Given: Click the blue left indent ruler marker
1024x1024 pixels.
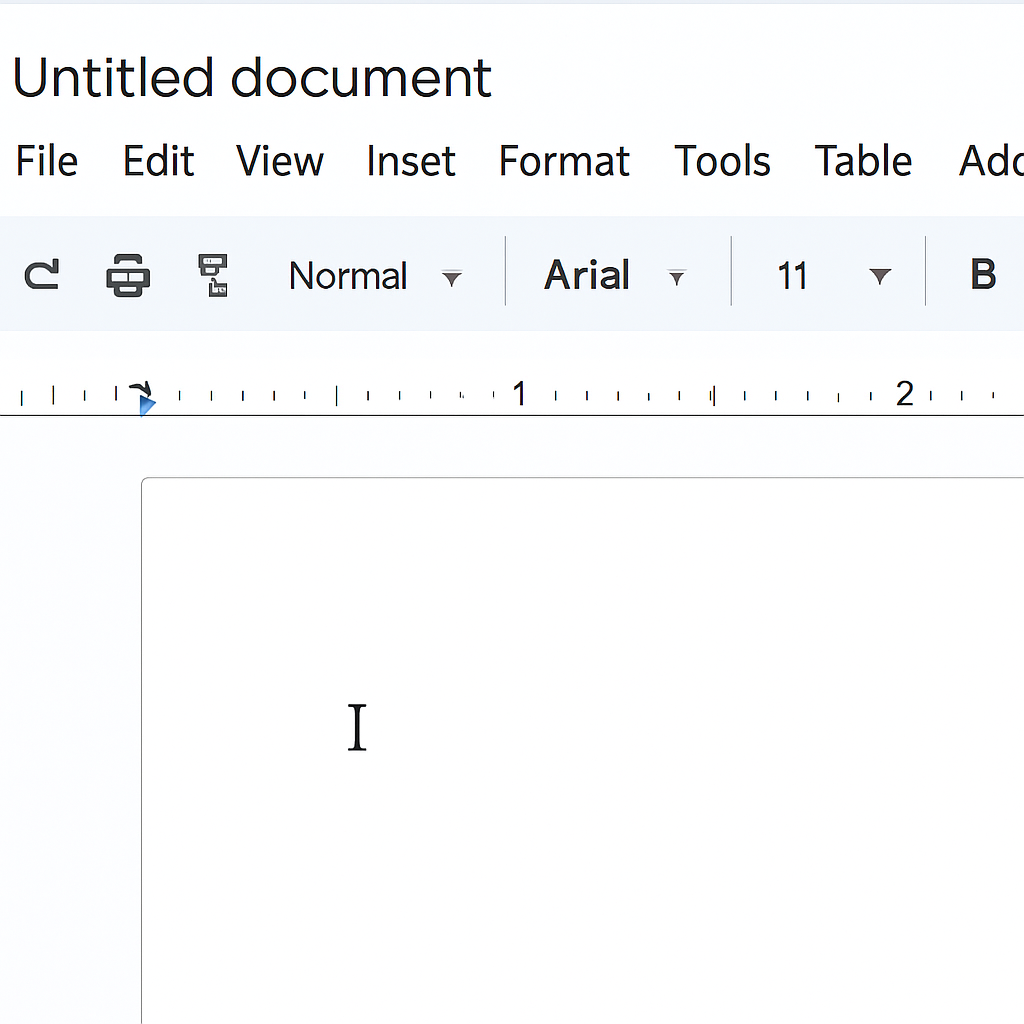Looking at the screenshot, I should coord(147,406).
